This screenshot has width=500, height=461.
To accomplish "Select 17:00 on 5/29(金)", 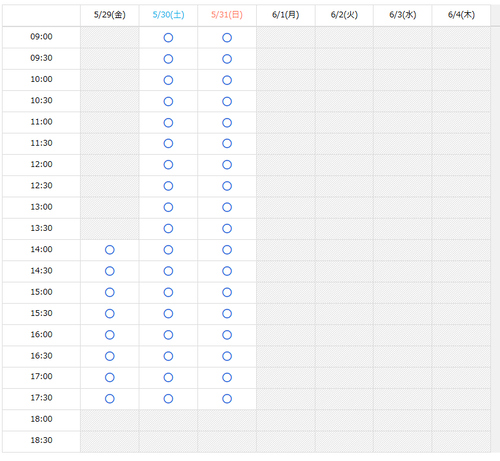I will pyautogui.click(x=110, y=377).
